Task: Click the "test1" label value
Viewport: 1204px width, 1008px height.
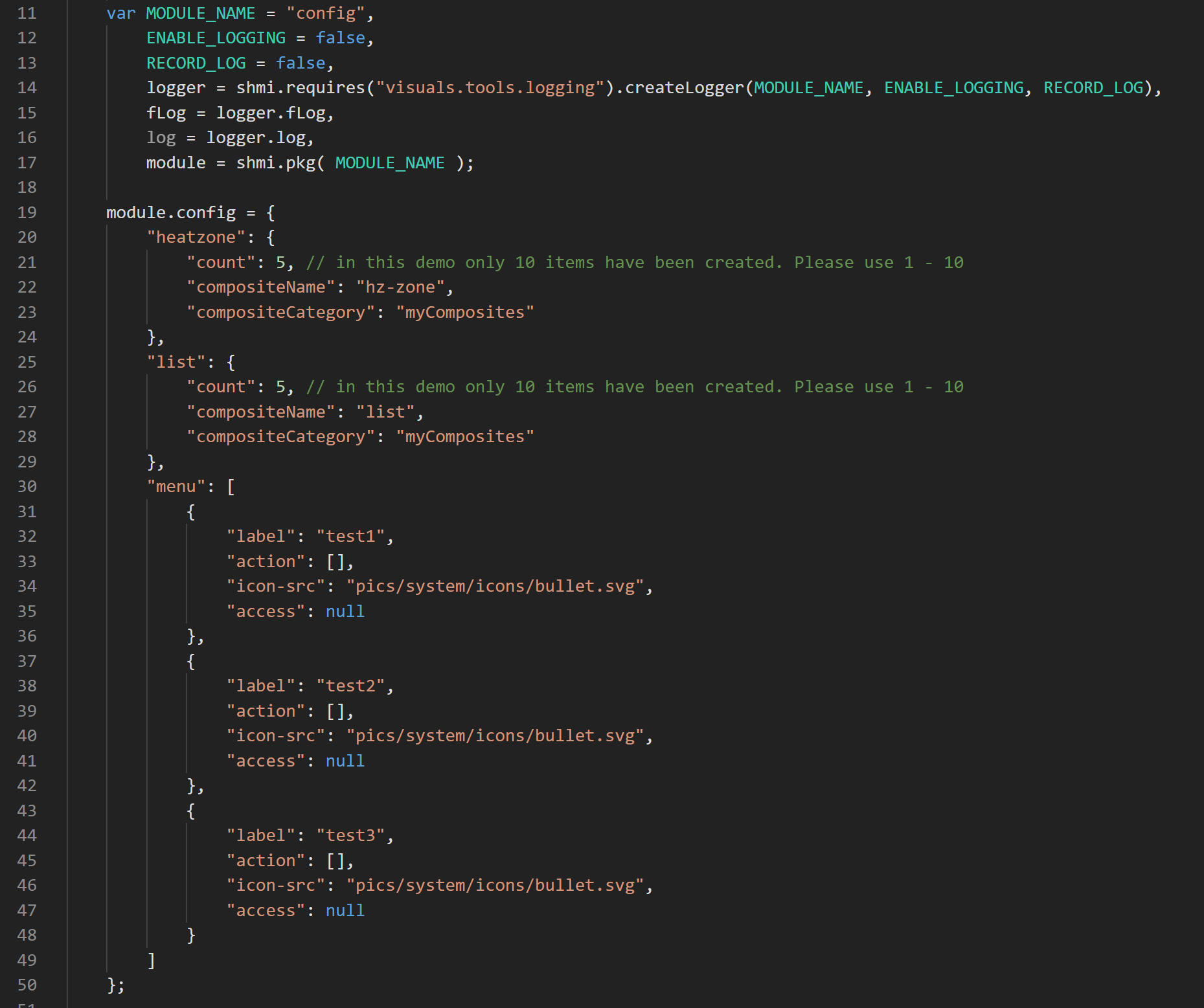Action: 350,536
